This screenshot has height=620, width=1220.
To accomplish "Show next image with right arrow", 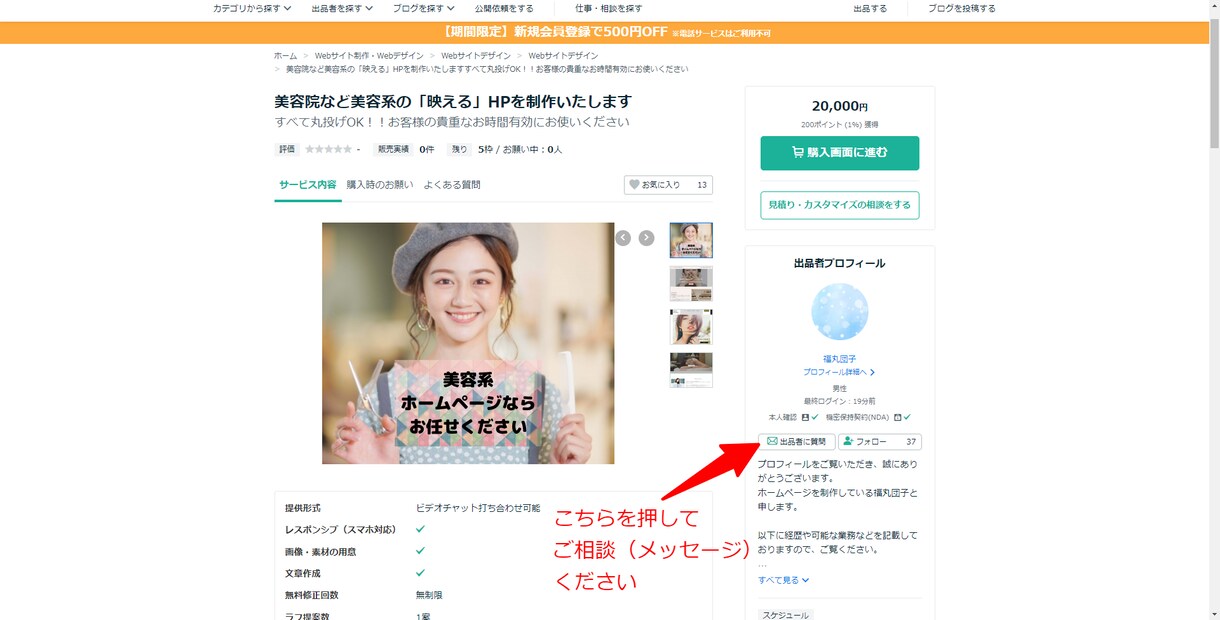I will [646, 238].
